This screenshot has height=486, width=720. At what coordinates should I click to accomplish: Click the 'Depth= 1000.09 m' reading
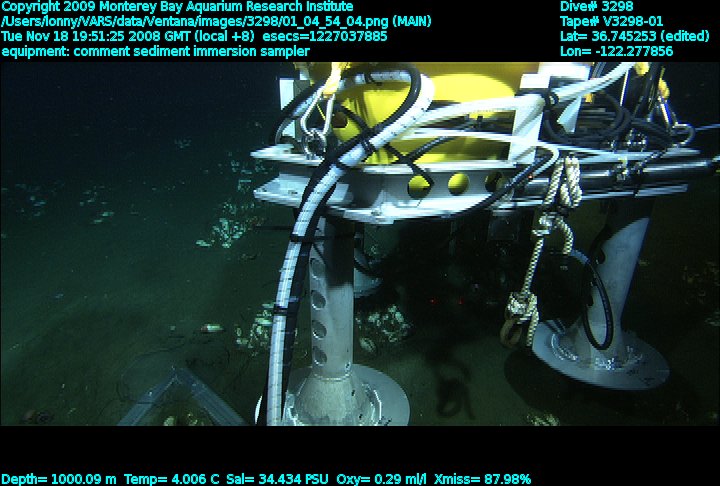59,479
